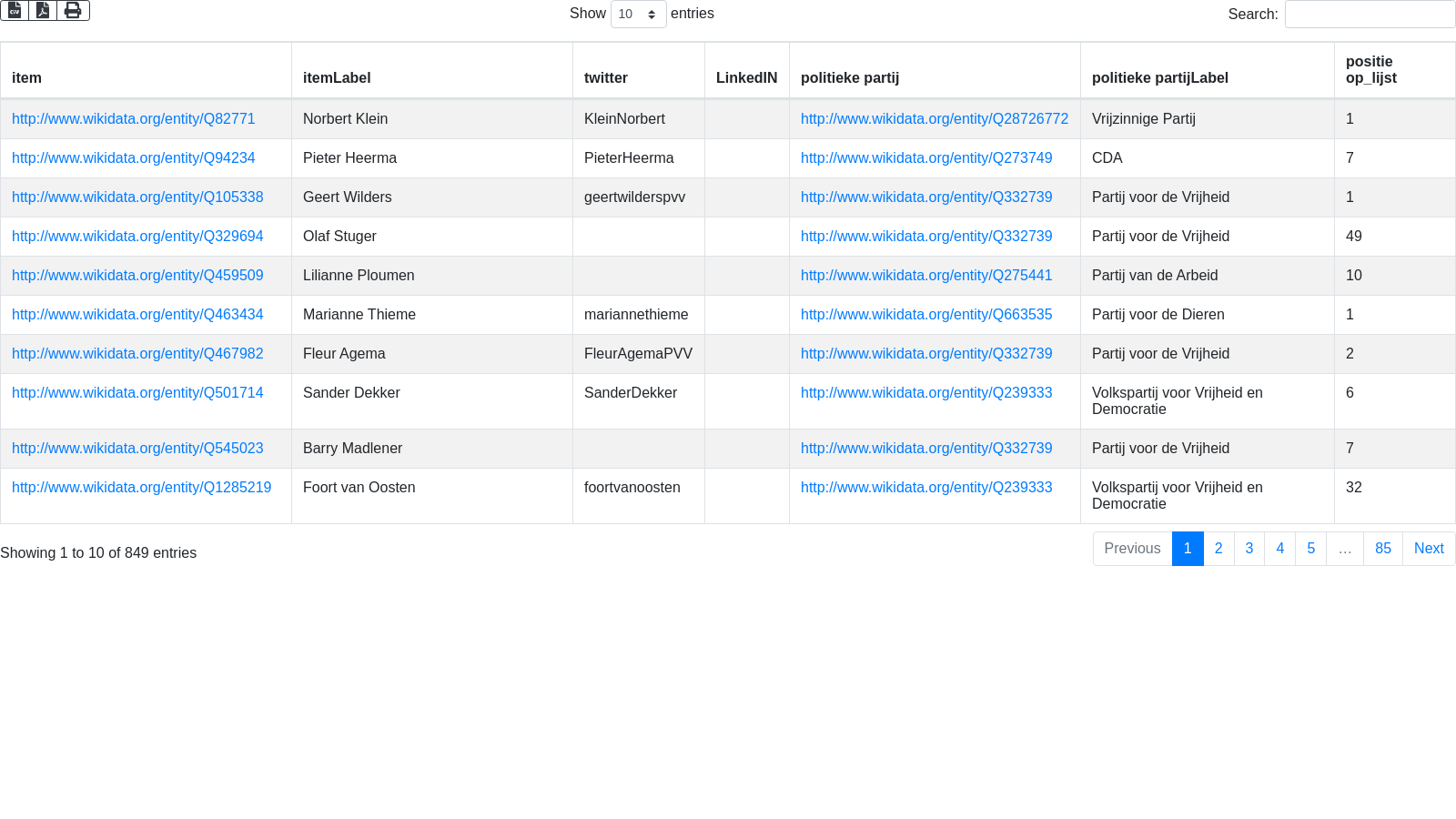Open wikidata entity Q105338 link
Screen dimensions: 1456x819
pos(137,197)
